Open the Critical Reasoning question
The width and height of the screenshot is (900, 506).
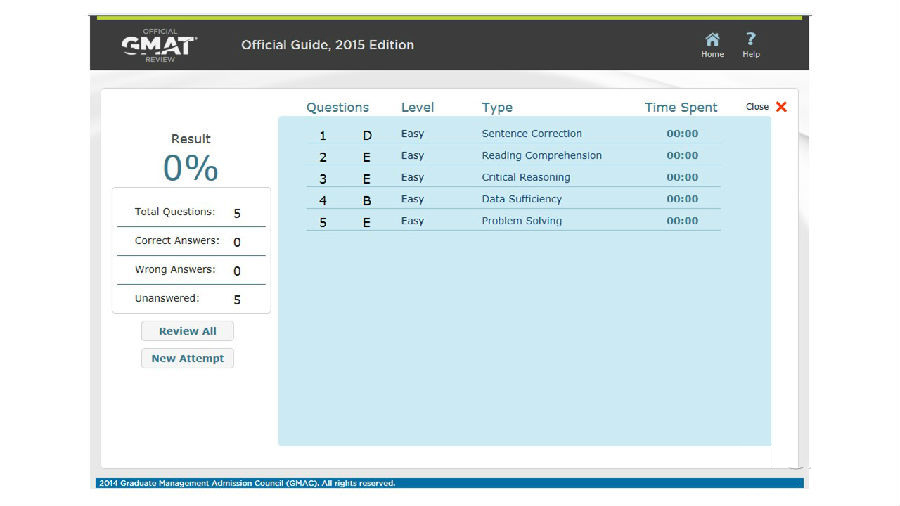tap(525, 178)
